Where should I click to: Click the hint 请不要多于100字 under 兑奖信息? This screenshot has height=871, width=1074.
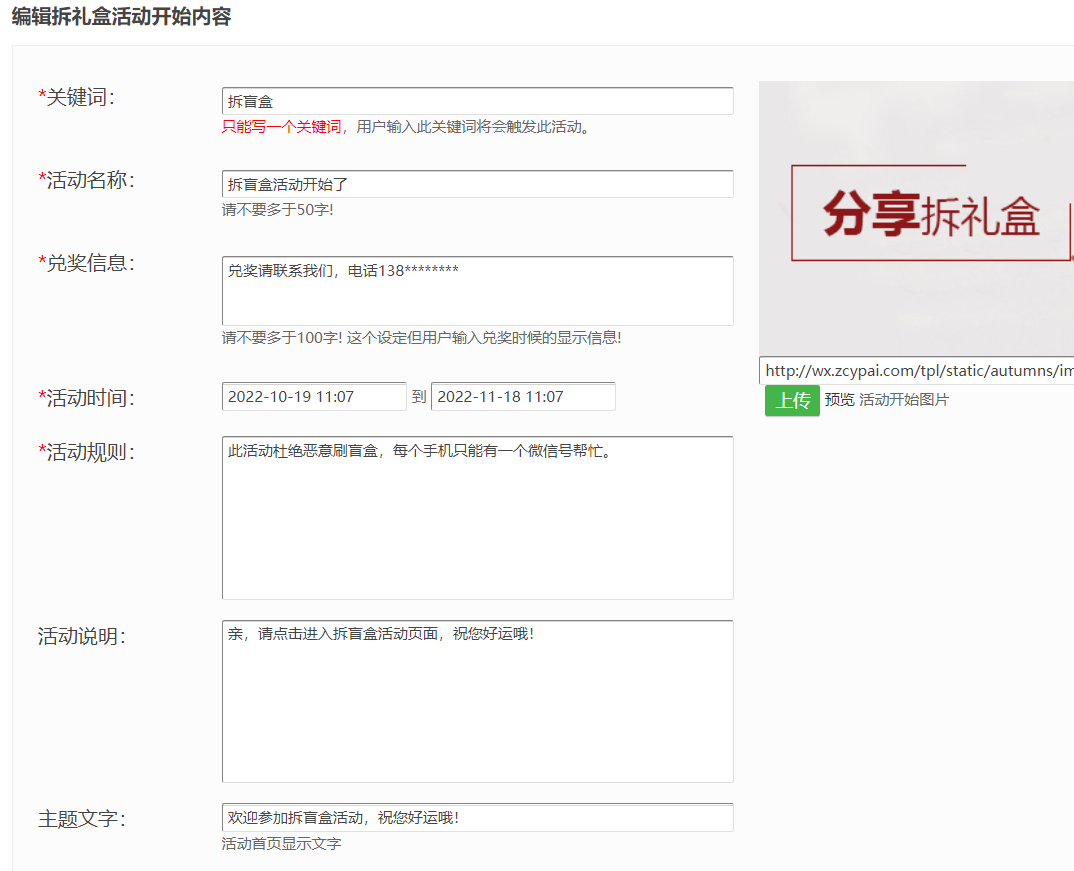[421, 338]
